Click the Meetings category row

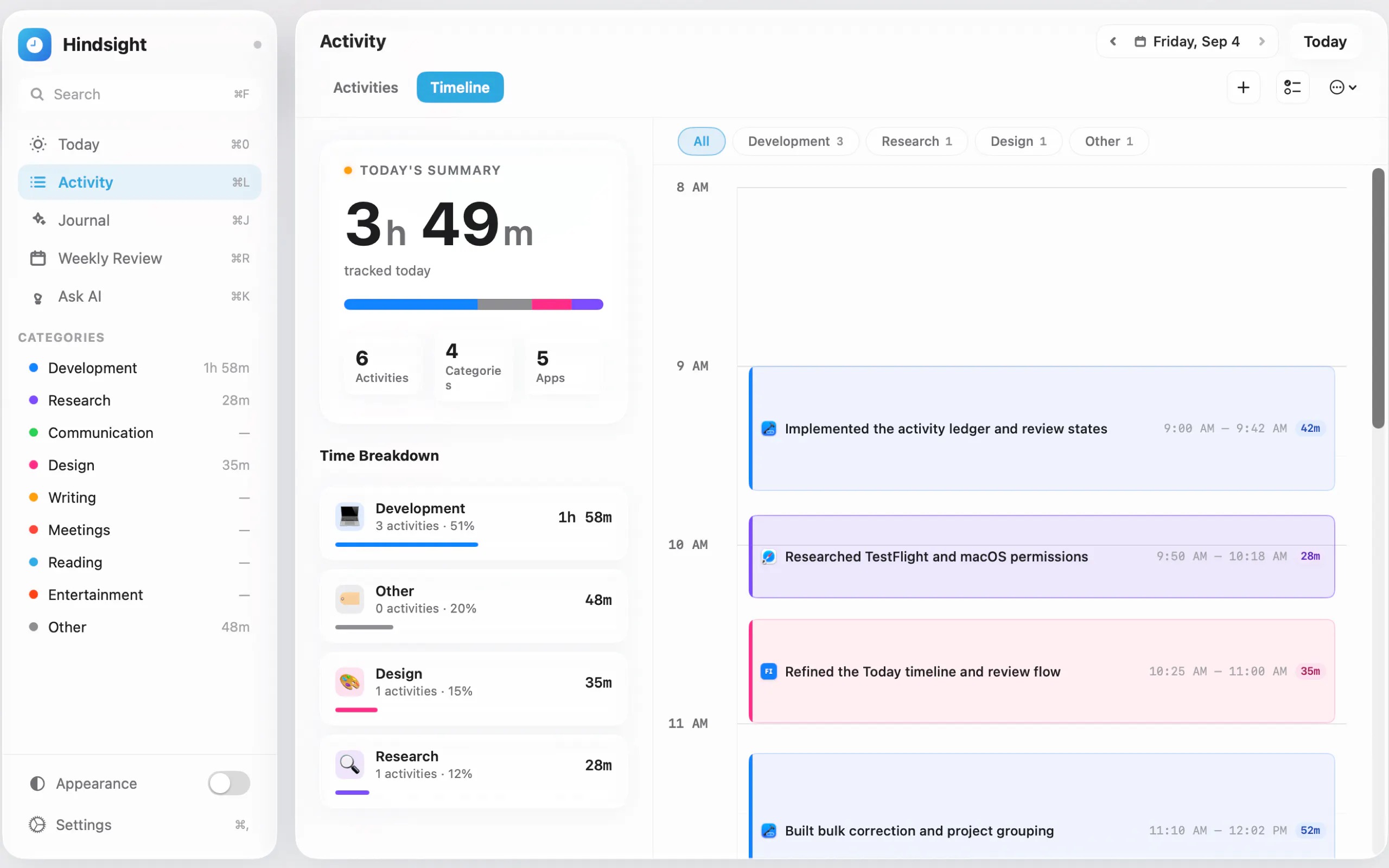[139, 529]
